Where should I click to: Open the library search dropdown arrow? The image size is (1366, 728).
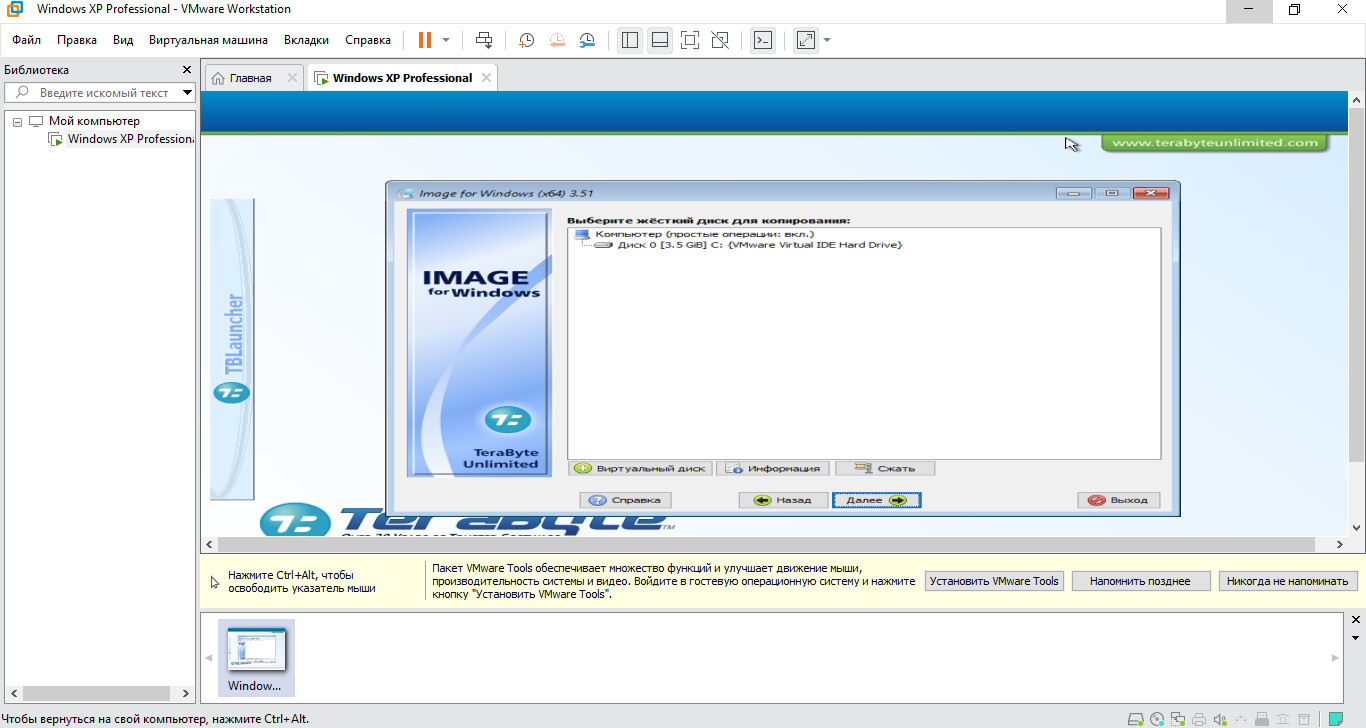pyautogui.click(x=188, y=93)
